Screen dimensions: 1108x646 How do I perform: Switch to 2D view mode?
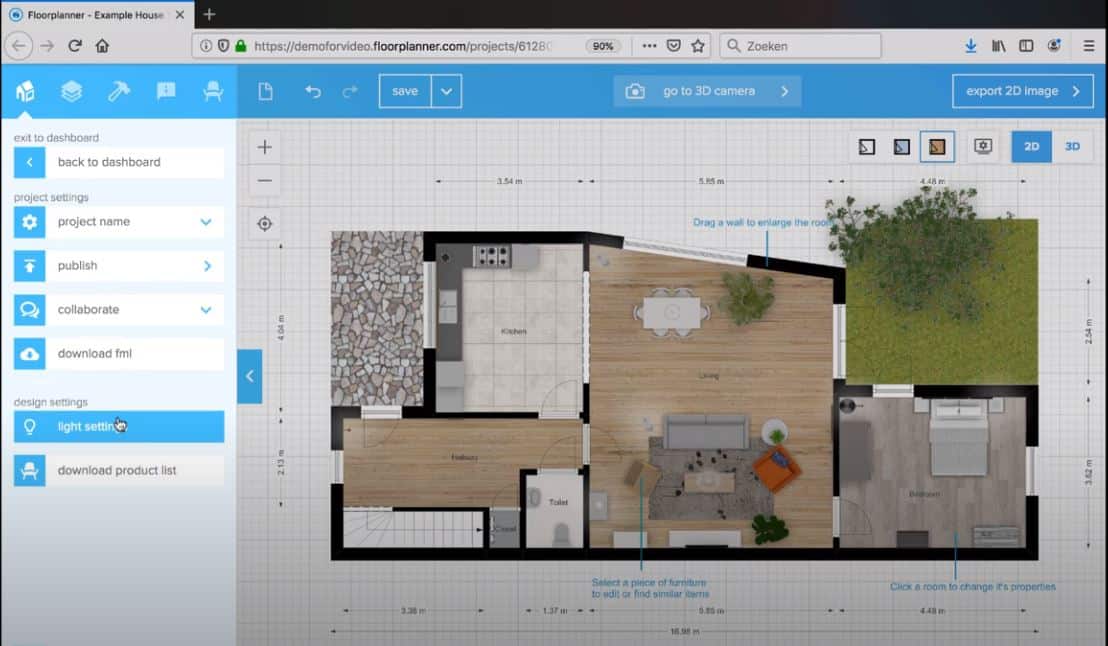pos(1032,146)
